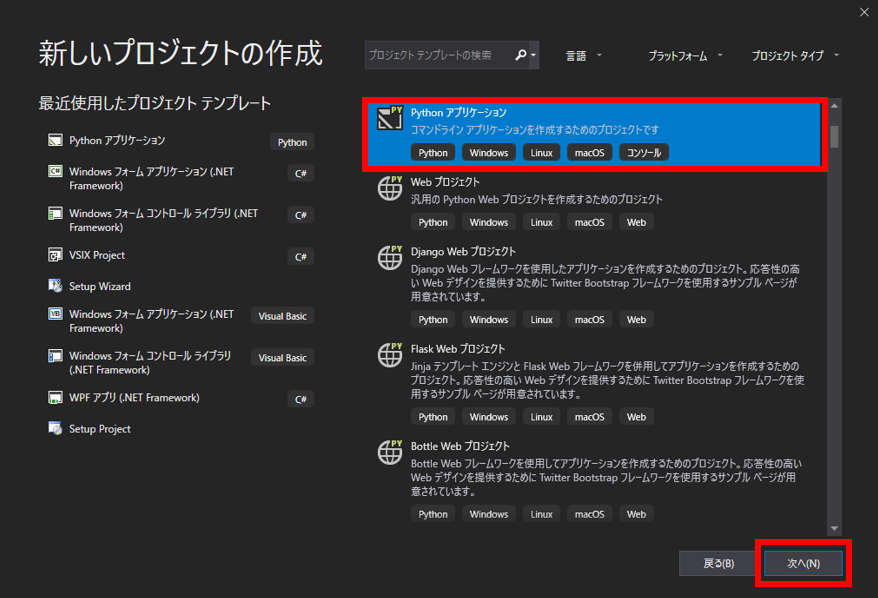This screenshot has height=598, width=878.
Task: Click the scrollbar down arrow
Action: [834, 529]
